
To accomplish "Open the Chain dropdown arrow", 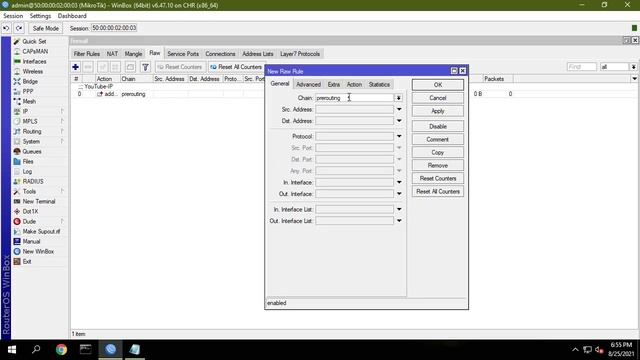I will 399,98.
